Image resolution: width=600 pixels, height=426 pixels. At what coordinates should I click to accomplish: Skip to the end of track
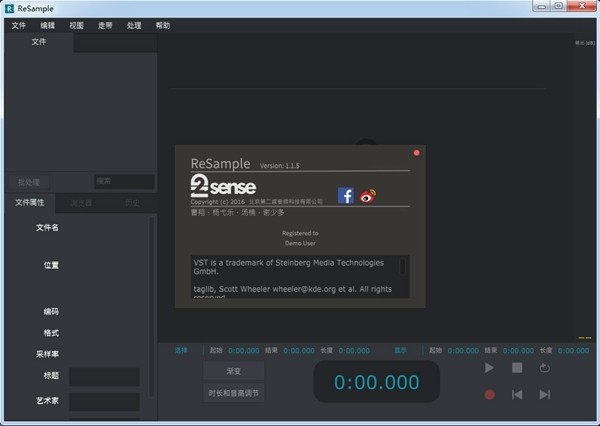pos(545,394)
